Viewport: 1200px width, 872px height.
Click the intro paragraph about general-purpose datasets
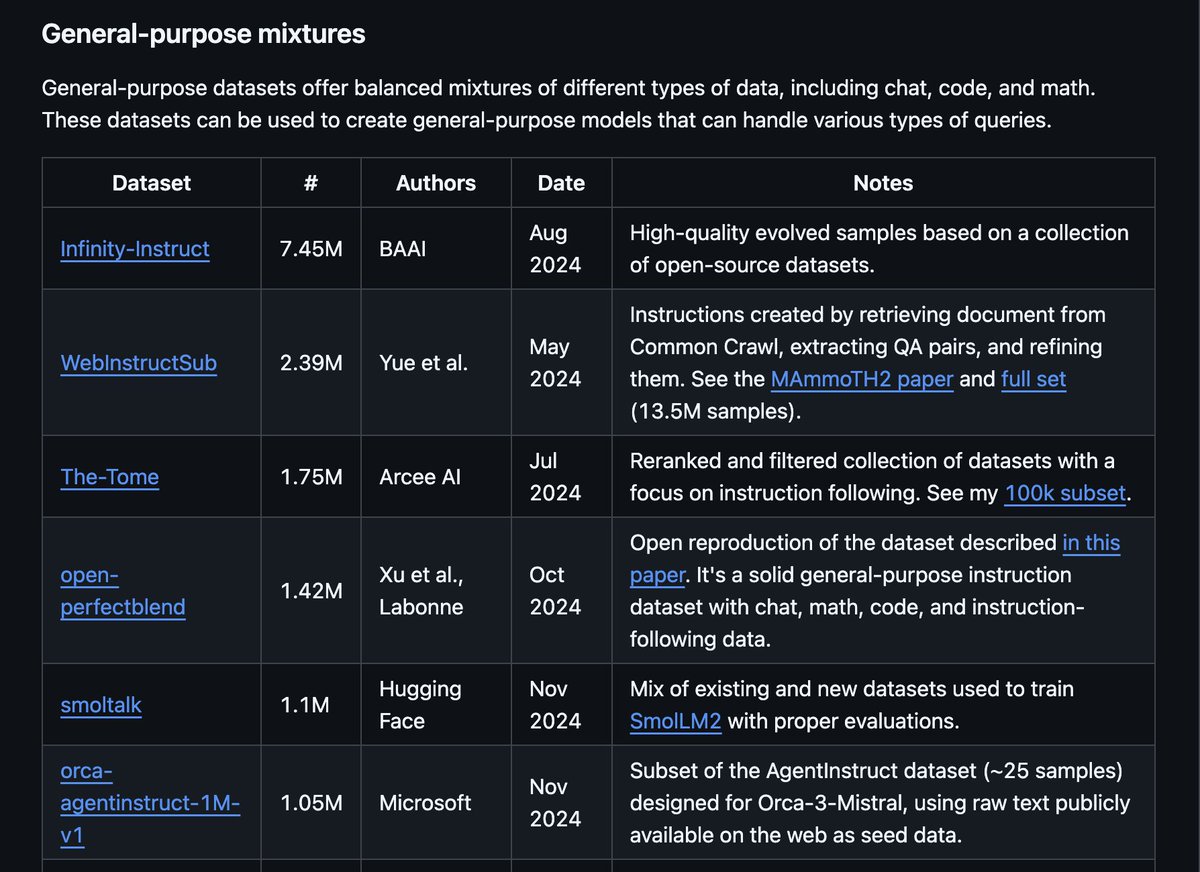tap(569, 105)
